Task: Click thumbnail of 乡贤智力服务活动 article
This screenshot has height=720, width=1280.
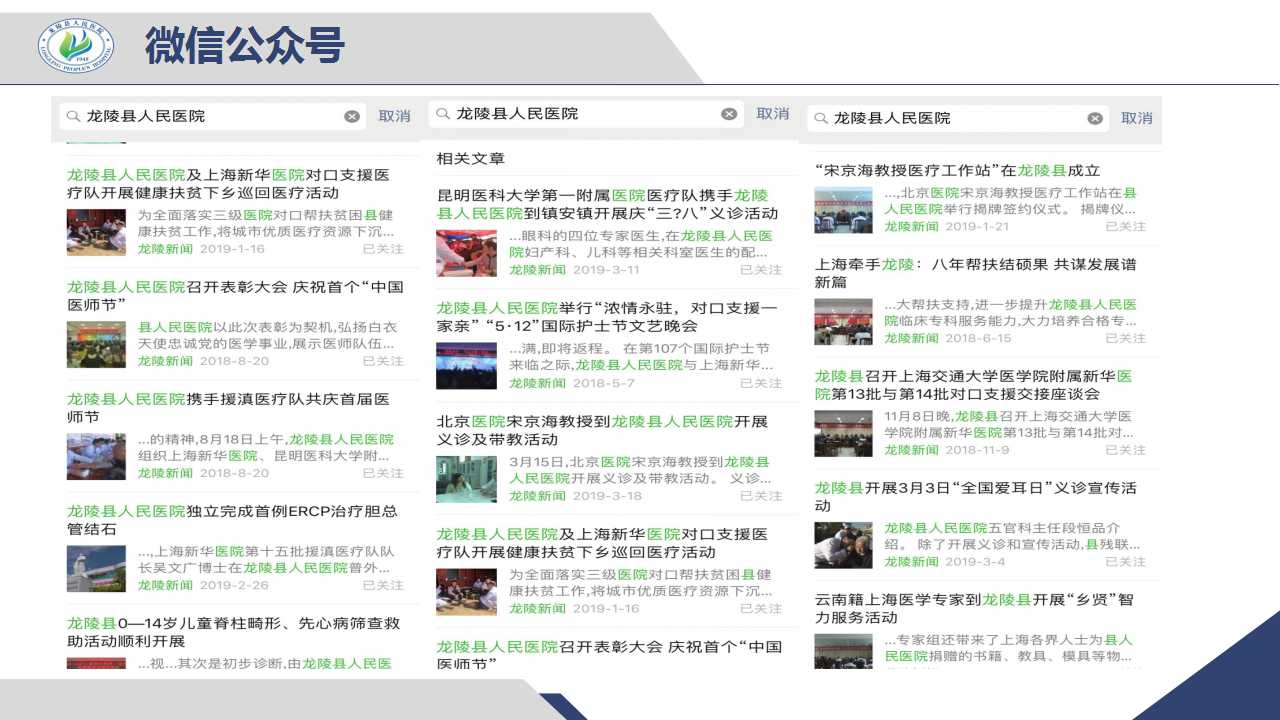Action: [843, 652]
